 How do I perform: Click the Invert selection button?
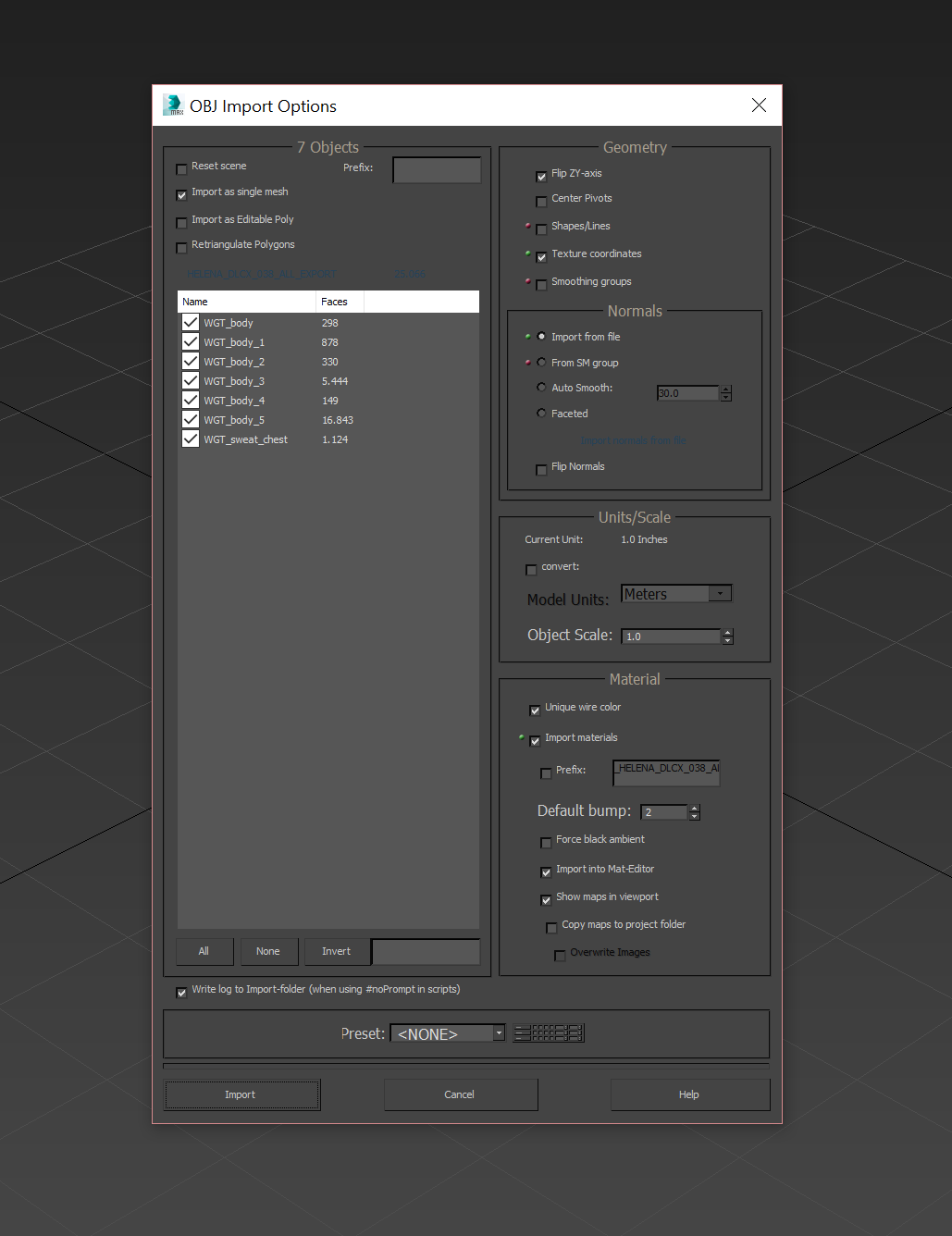336,951
